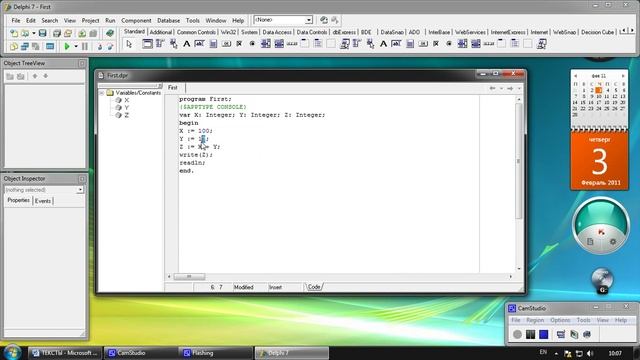Click editor navigate forward arrow
640x360 pixels.
(510, 89)
